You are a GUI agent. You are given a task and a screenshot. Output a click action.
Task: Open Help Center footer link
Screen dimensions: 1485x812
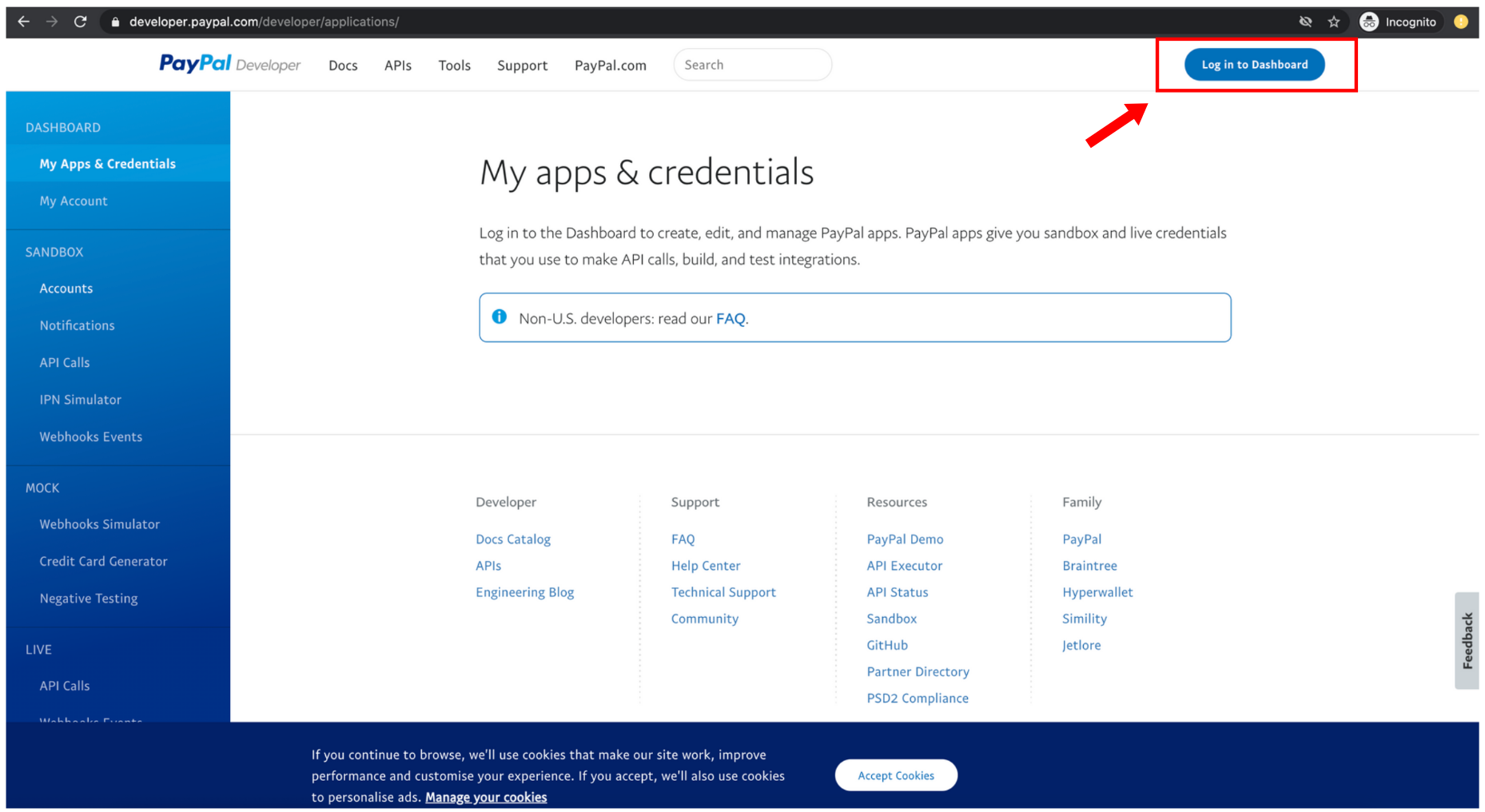706,566
